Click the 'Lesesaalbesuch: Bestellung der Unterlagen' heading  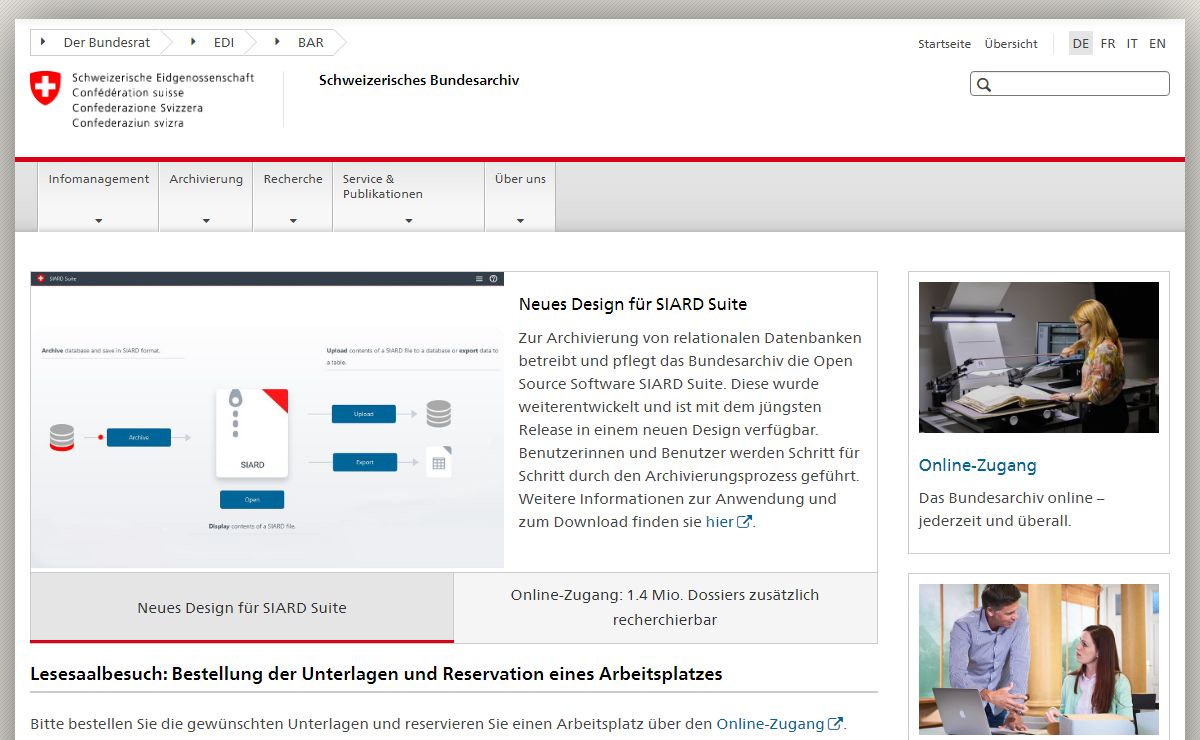tap(376, 674)
